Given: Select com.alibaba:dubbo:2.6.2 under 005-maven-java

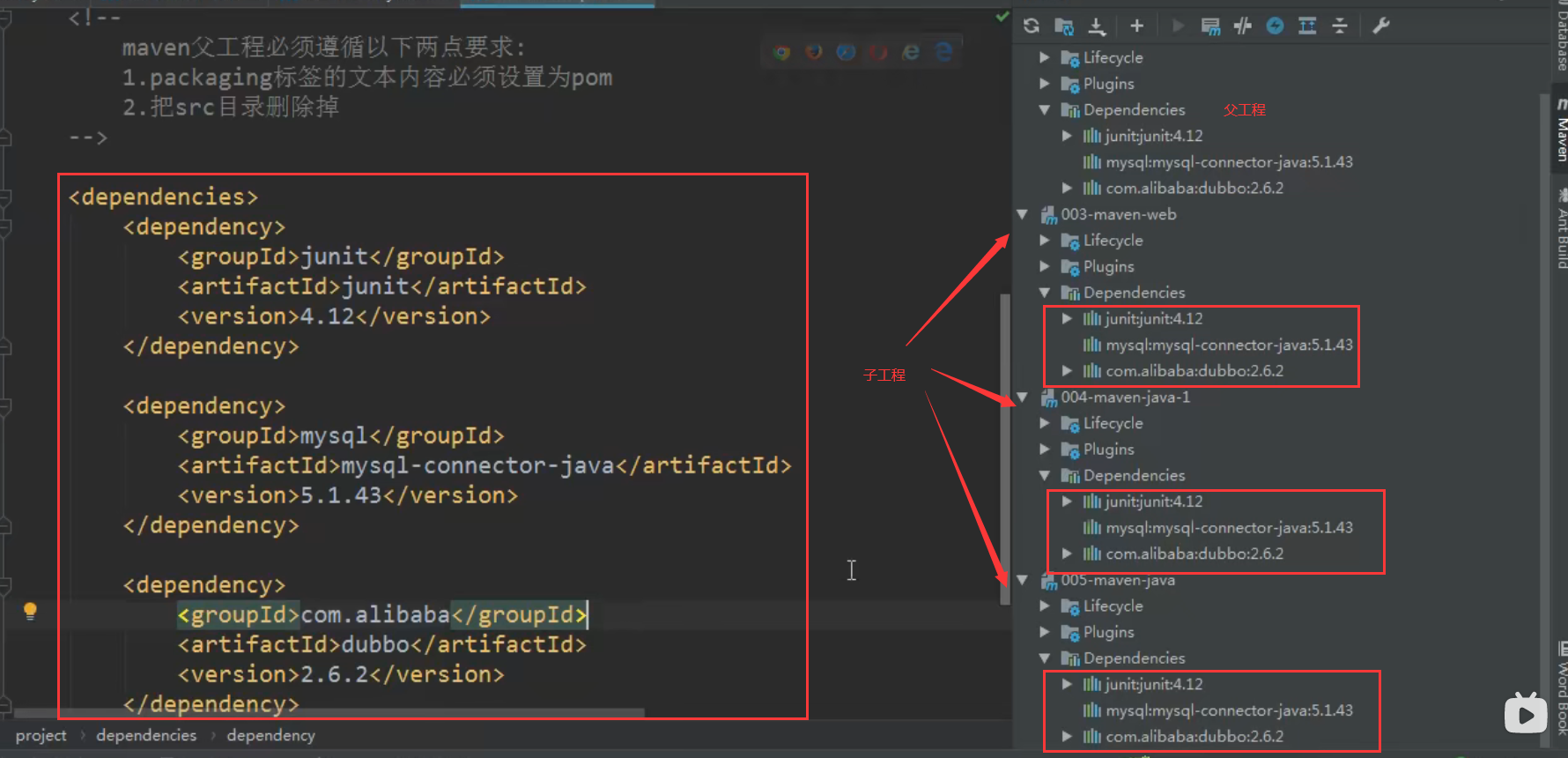Looking at the screenshot, I should point(1194,737).
